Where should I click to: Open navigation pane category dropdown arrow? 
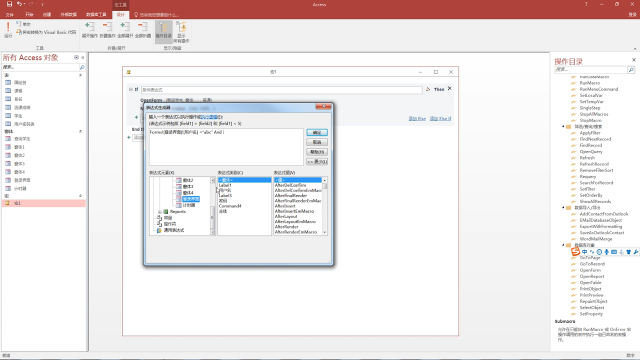pos(76,58)
